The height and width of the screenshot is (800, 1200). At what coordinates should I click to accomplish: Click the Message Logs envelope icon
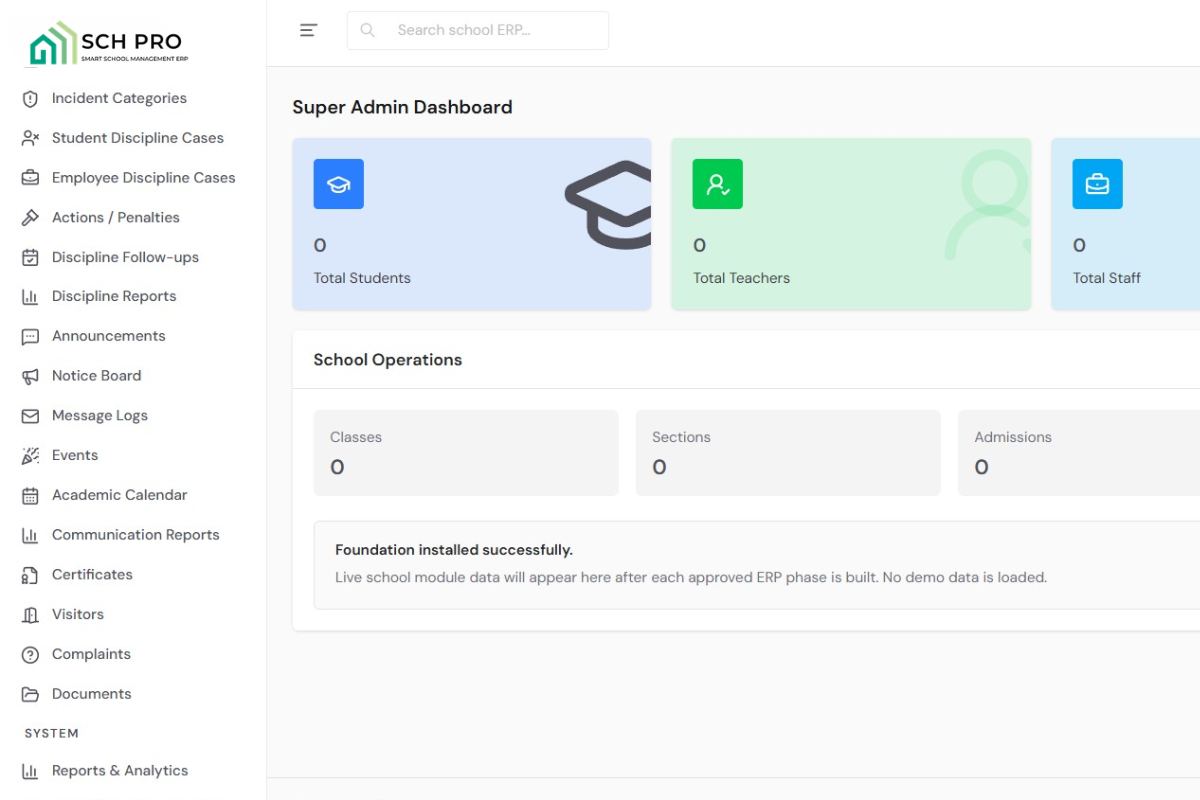(x=31, y=416)
